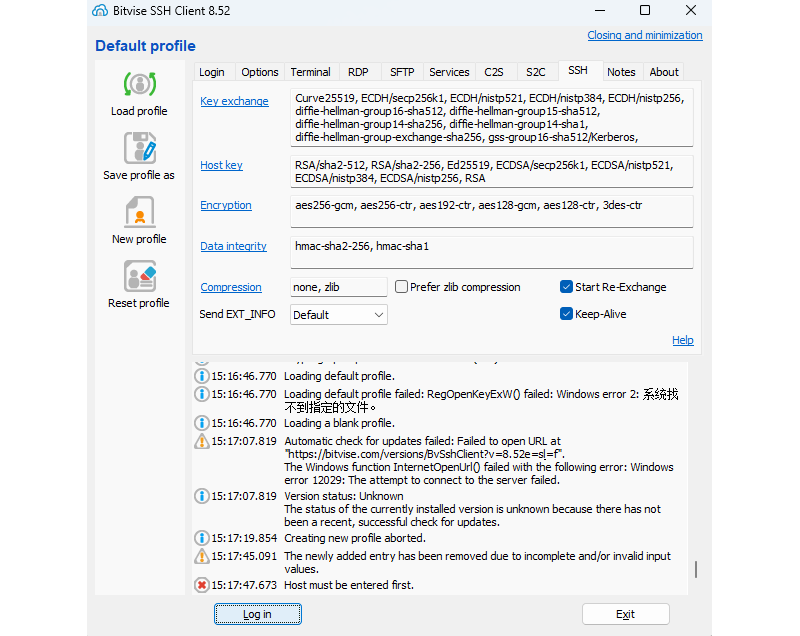Open the Encryption link
This screenshot has width=800, height=636.
pyautogui.click(x=226, y=205)
